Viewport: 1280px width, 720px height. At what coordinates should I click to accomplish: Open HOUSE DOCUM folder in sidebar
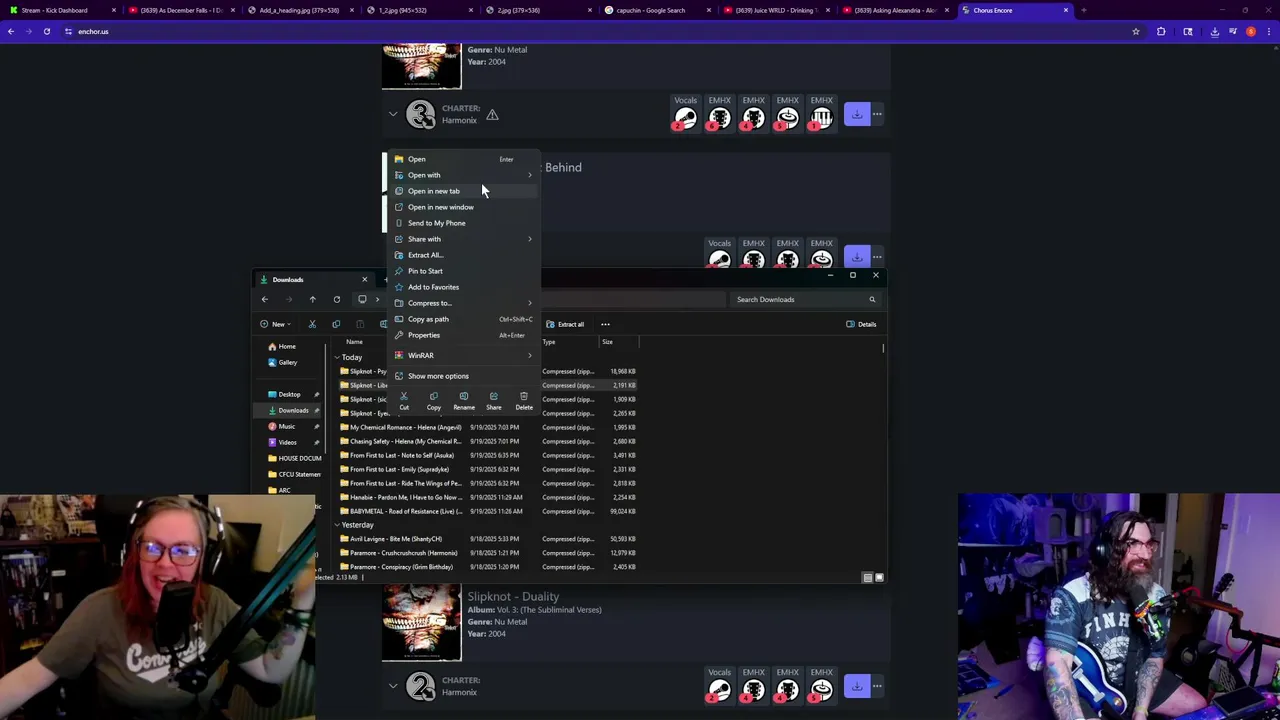[294, 458]
